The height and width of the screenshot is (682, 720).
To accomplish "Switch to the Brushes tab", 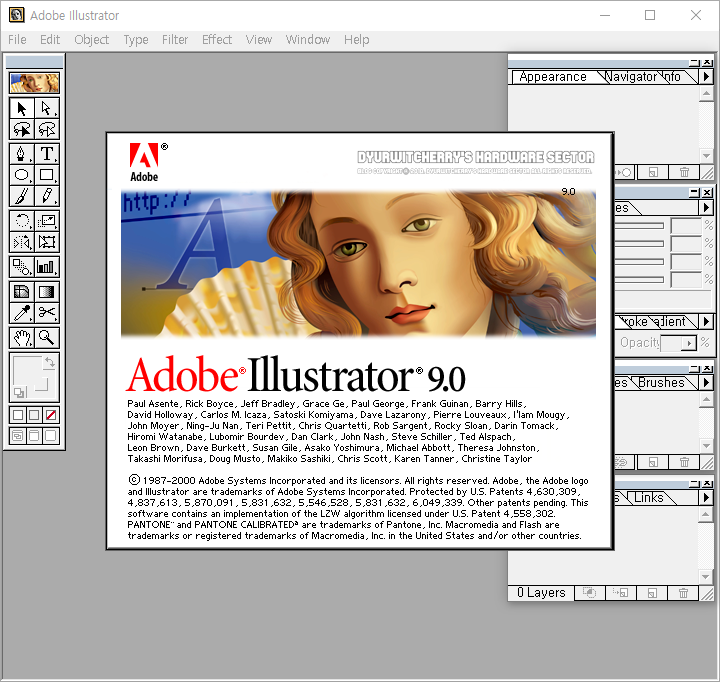I will [x=661, y=383].
